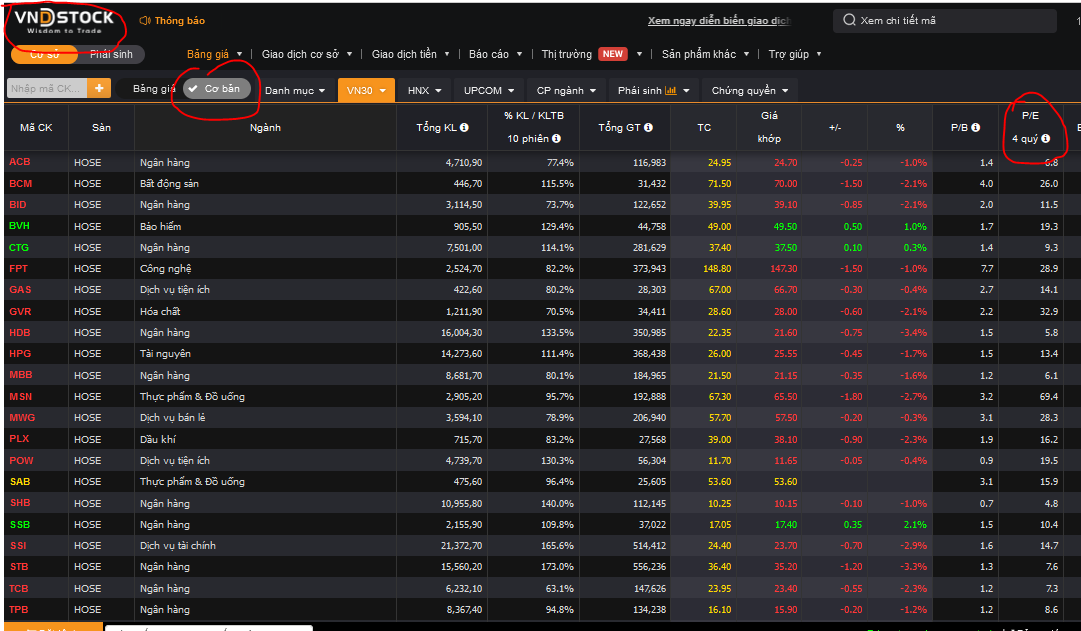Sort by the Mã CK column header
The width and height of the screenshot is (1081, 631).
pos(36,128)
